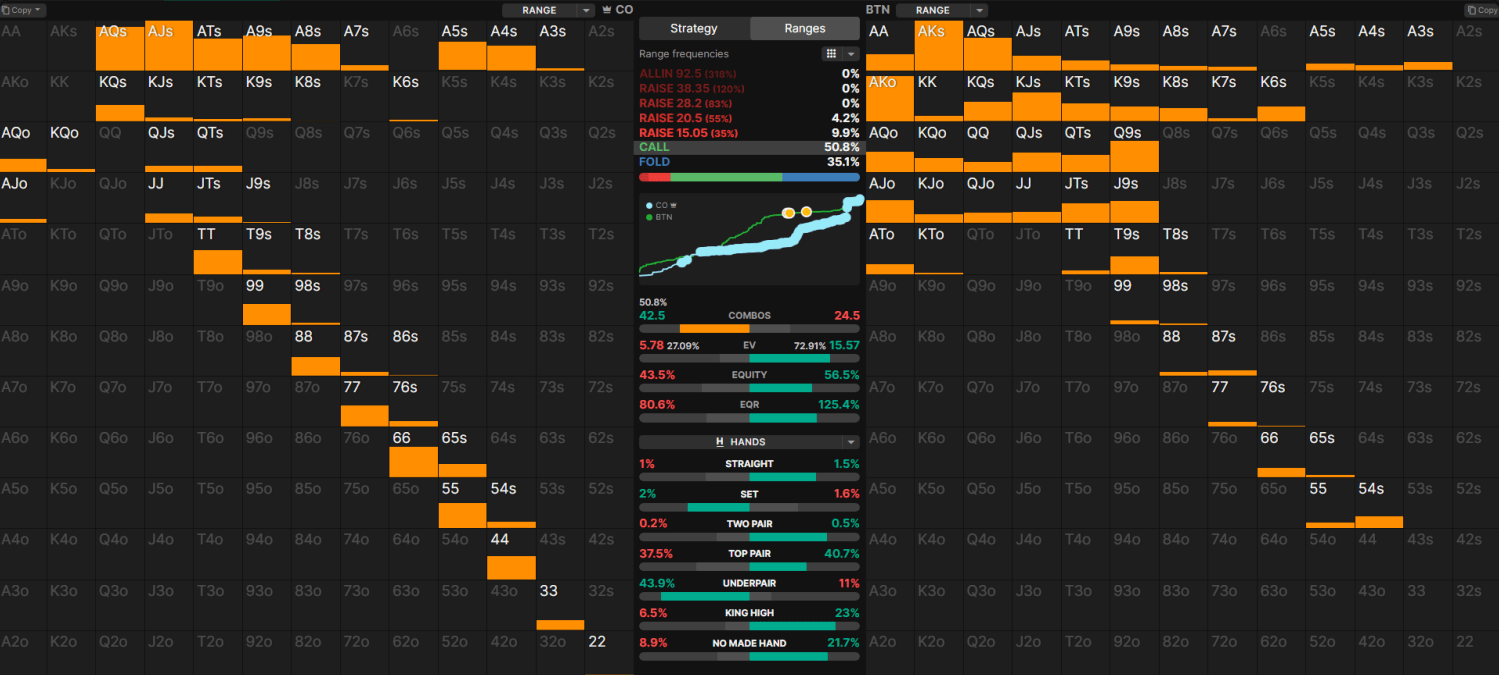Click the Copy icon at the far right
1499x675 pixels.
[1482, 10]
